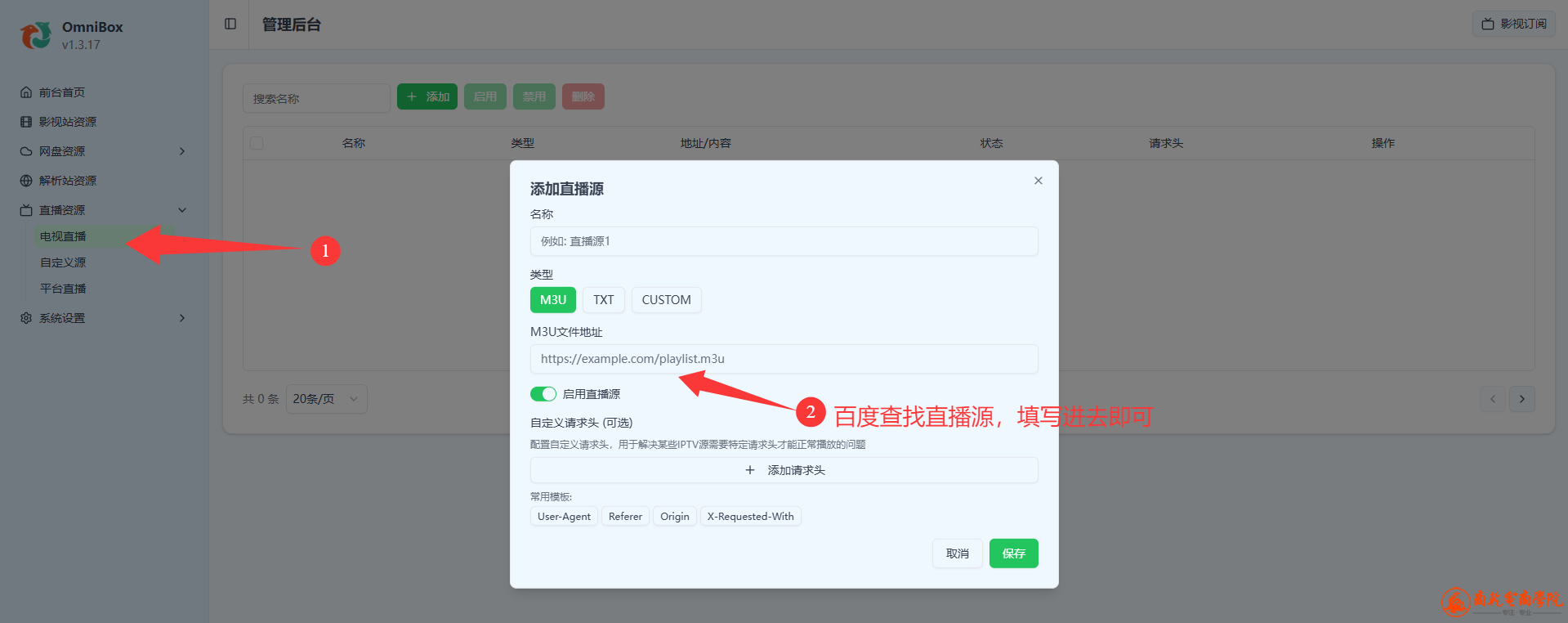Click the film icon for 影视站资源
This screenshot has width=1568, height=623.
click(26, 122)
